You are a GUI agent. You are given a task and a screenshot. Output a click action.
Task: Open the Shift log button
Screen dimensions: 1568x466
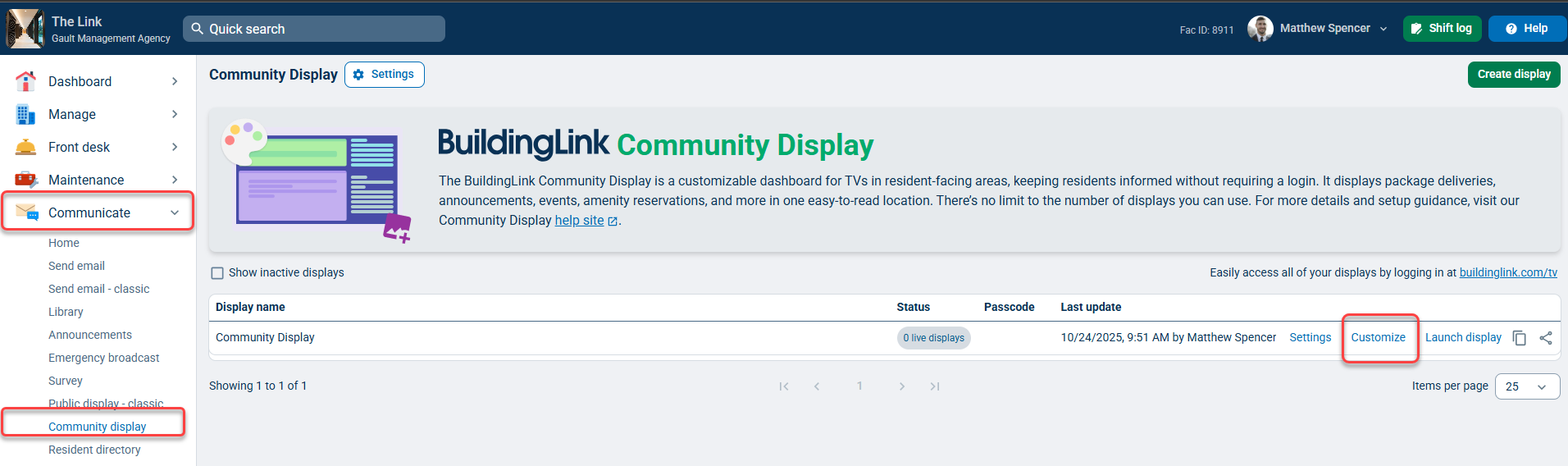[1442, 29]
